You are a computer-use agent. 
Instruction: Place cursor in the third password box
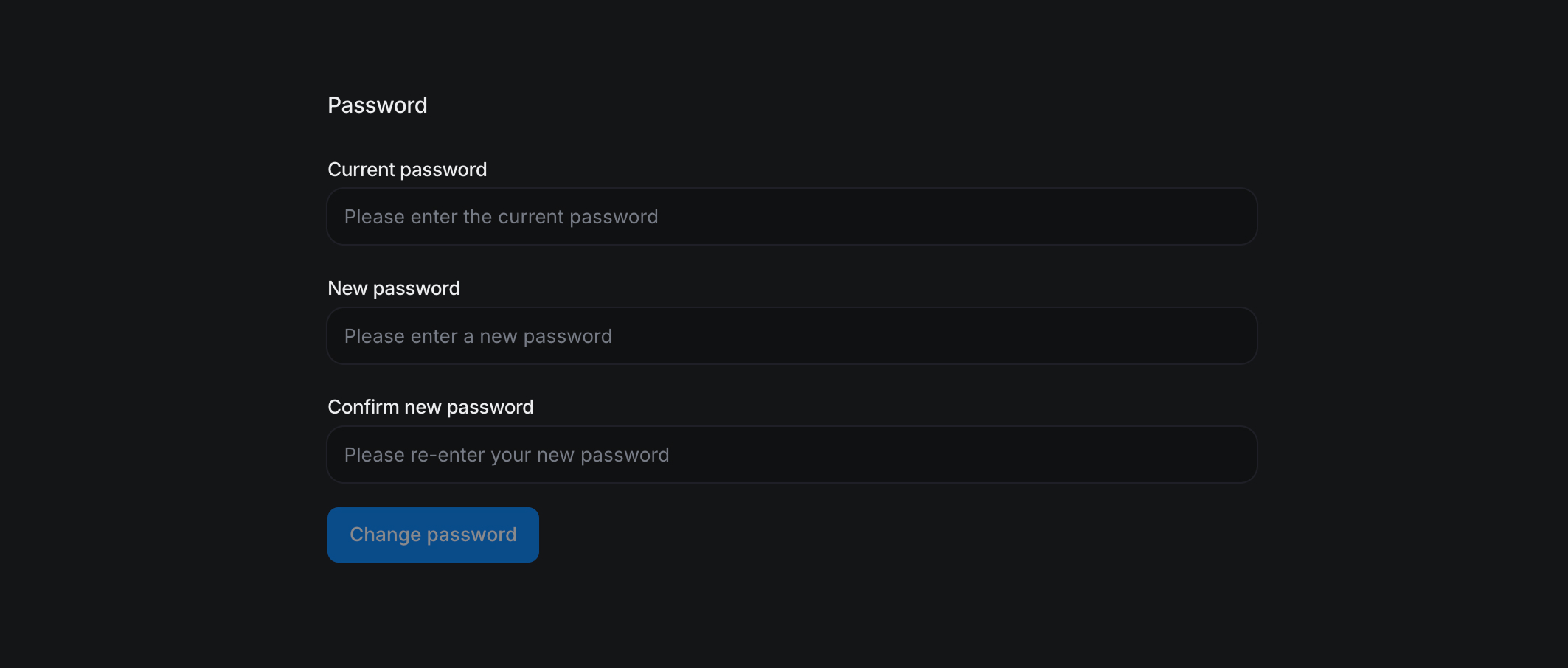pyautogui.click(x=792, y=455)
